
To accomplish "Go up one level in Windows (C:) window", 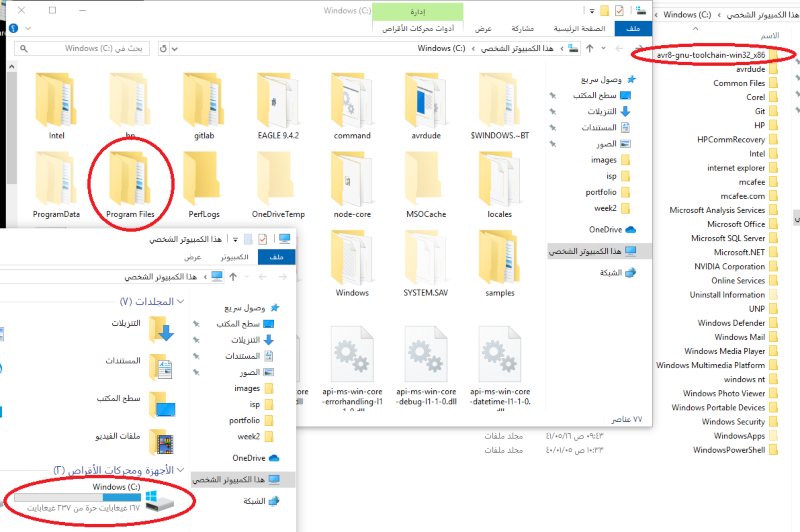I will (590, 48).
